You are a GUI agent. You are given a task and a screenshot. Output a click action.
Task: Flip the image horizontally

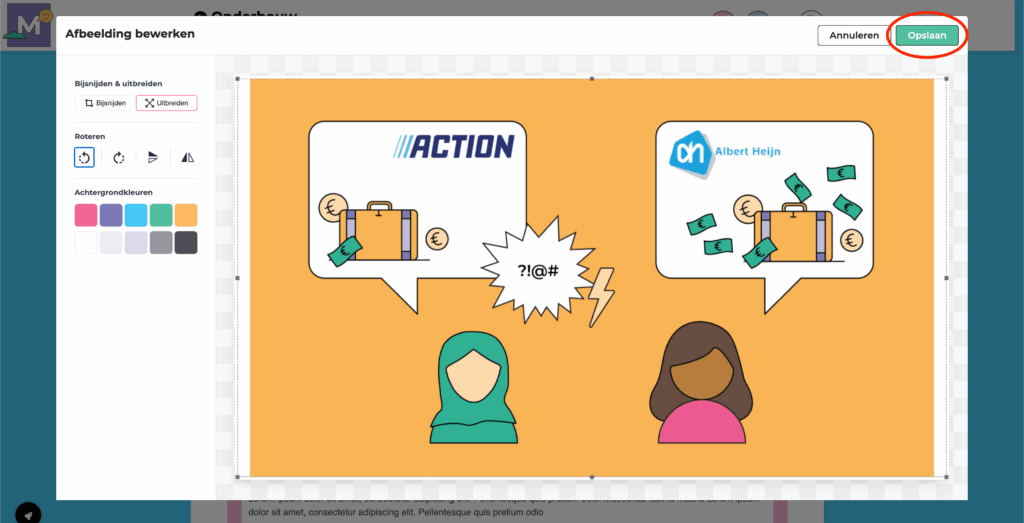[187, 157]
